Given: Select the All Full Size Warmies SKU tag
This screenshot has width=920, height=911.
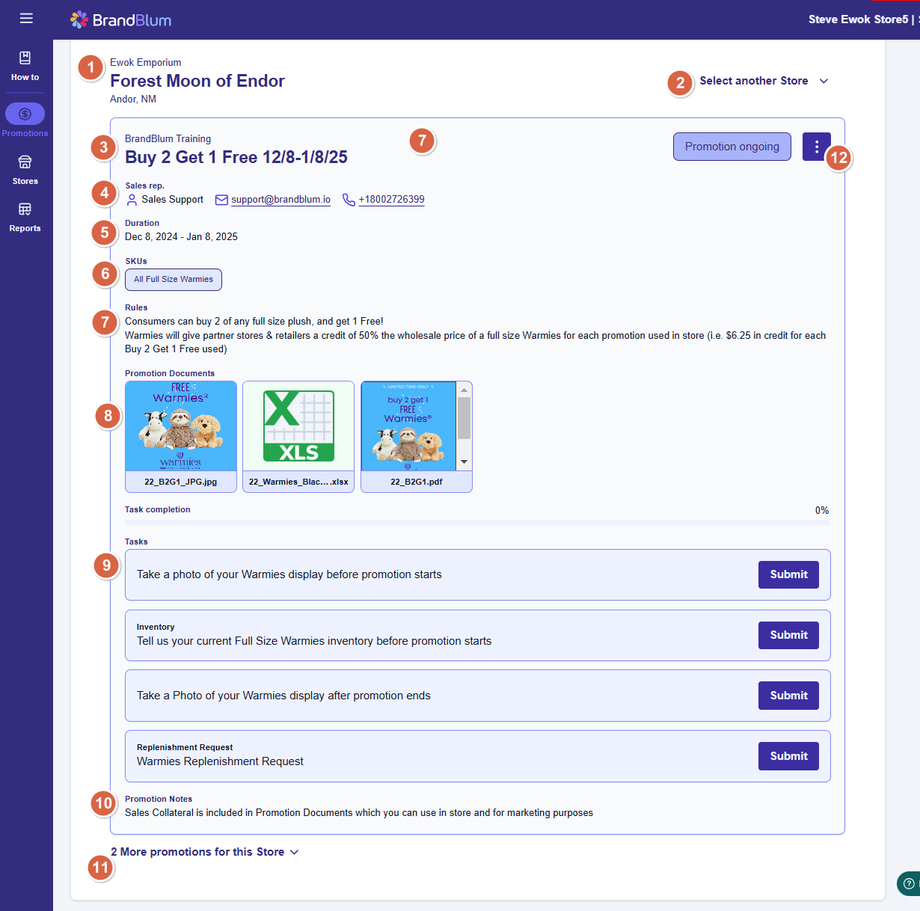Looking at the screenshot, I should click(x=173, y=279).
